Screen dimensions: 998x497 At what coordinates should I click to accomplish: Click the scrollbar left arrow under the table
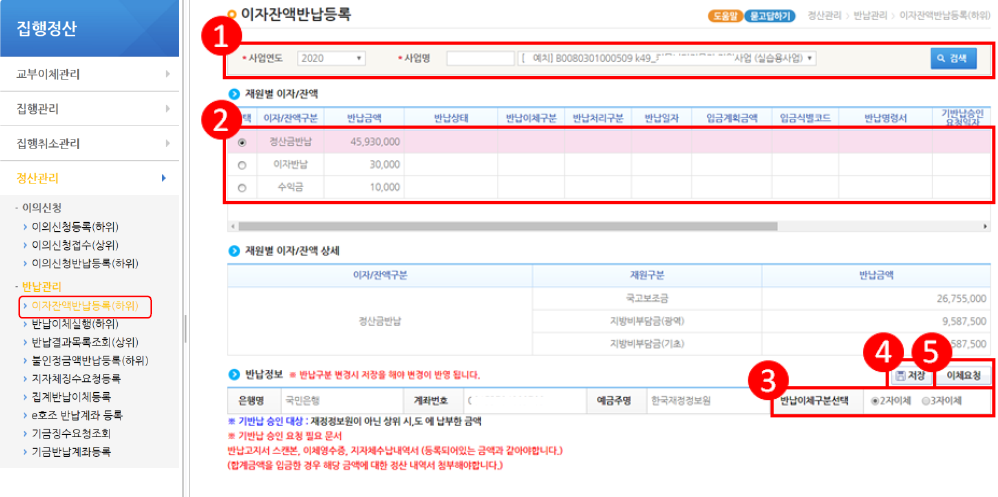232,226
